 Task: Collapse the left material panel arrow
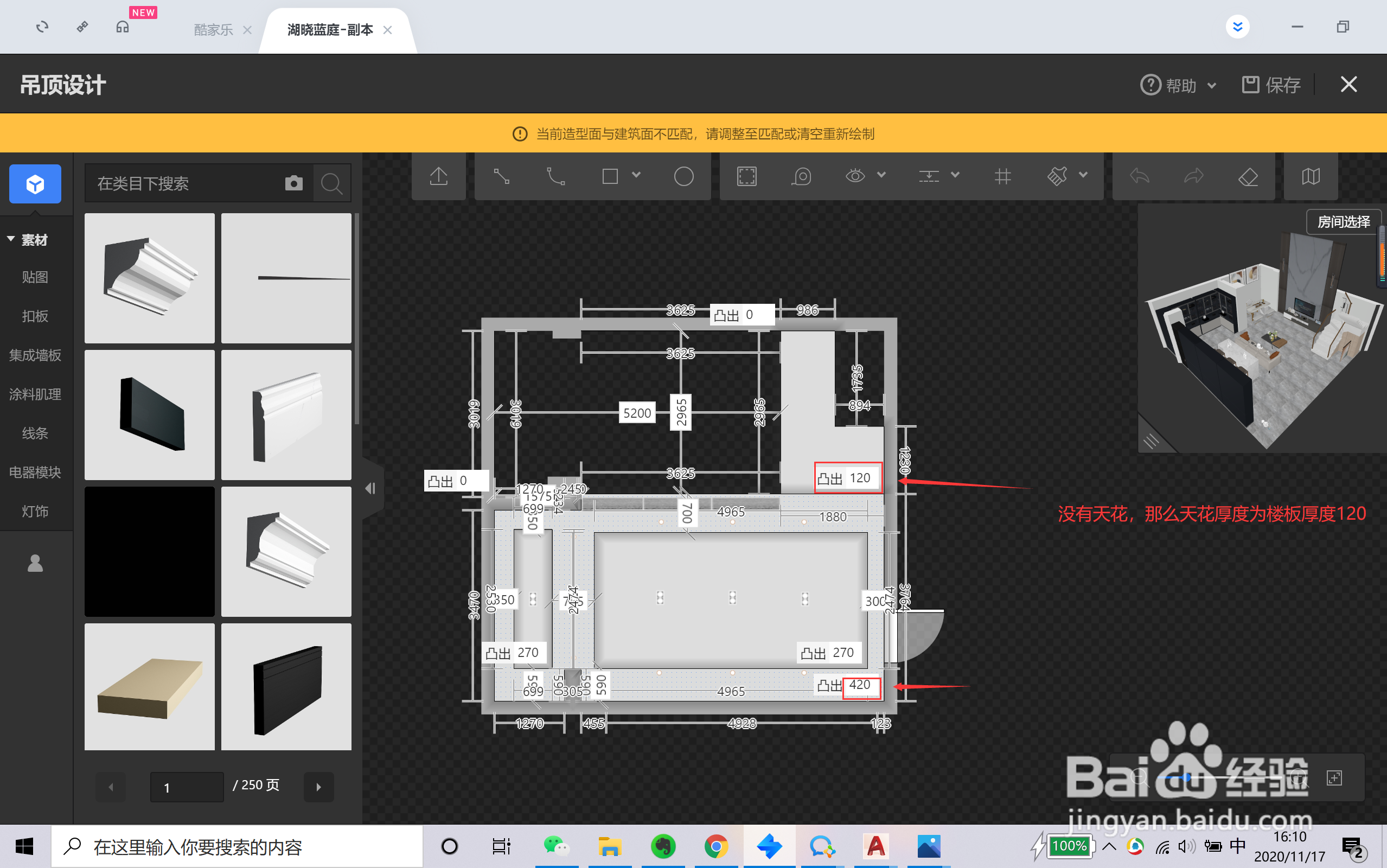tap(370, 488)
